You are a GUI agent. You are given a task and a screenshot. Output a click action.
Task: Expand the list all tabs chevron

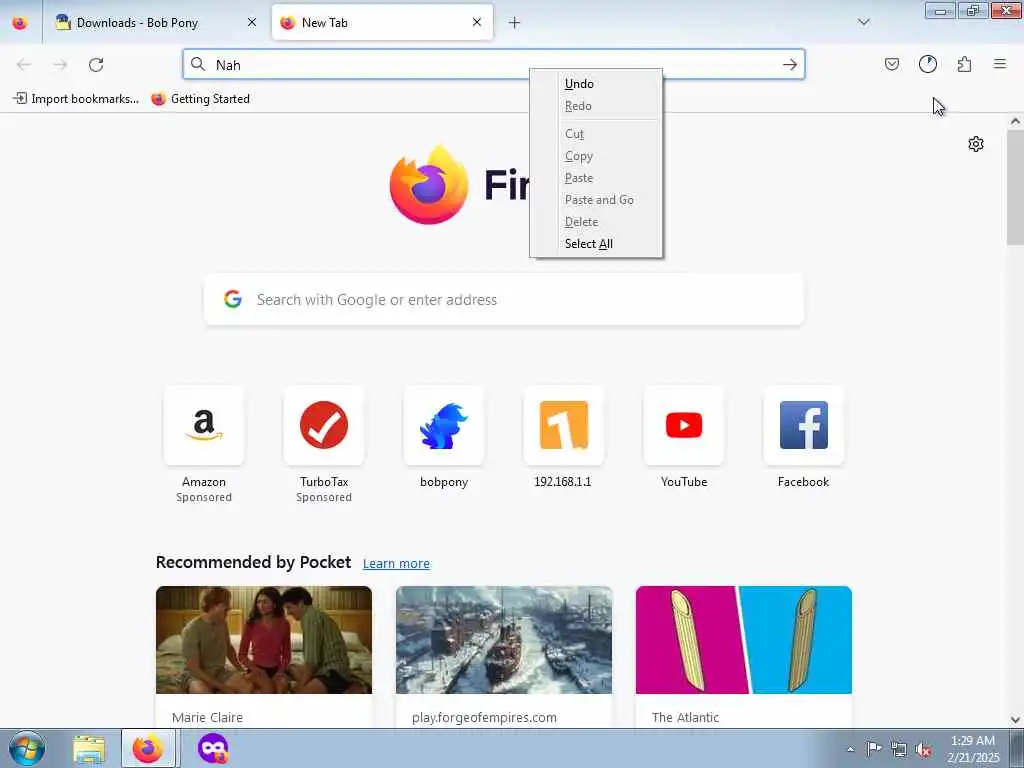pyautogui.click(x=863, y=22)
